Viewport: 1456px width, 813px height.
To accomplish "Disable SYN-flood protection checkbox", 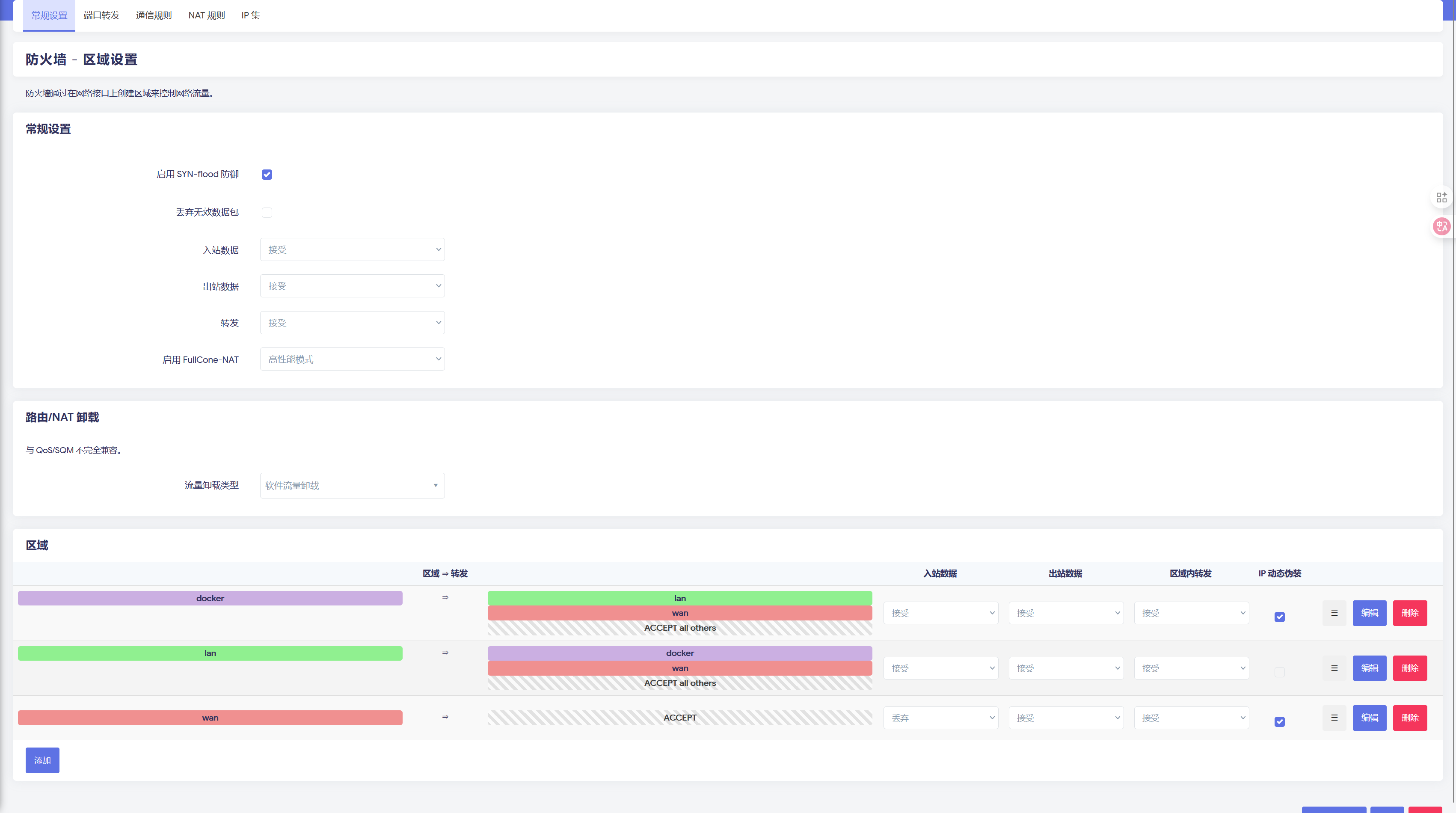I will 267,175.
